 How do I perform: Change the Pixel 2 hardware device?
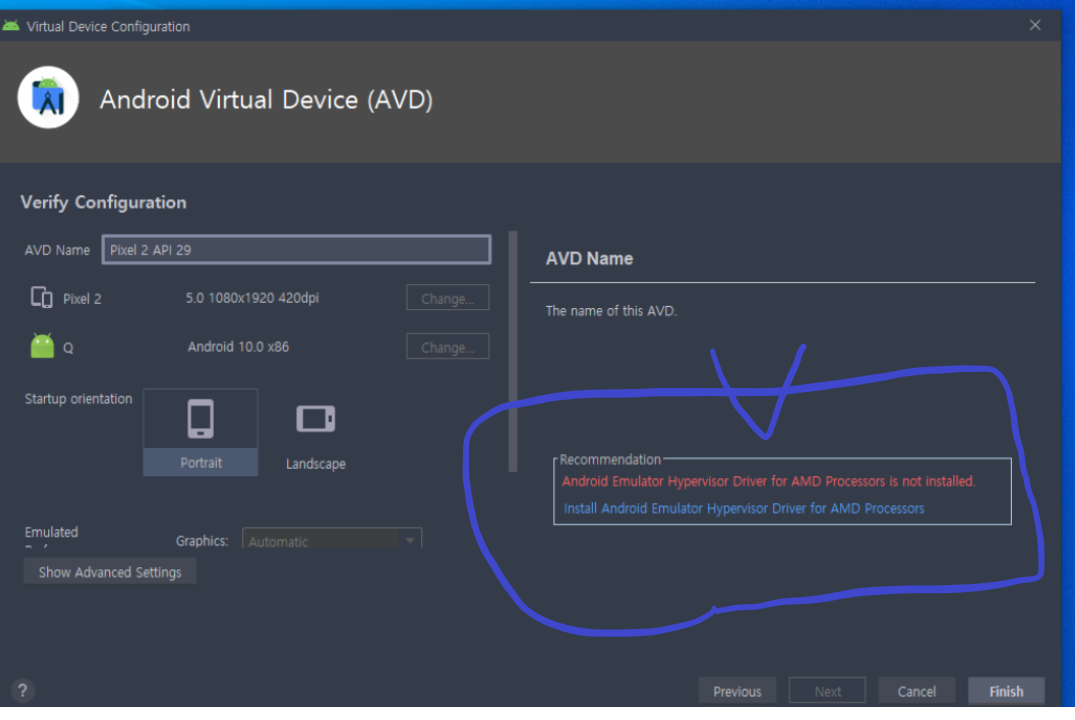click(x=448, y=298)
